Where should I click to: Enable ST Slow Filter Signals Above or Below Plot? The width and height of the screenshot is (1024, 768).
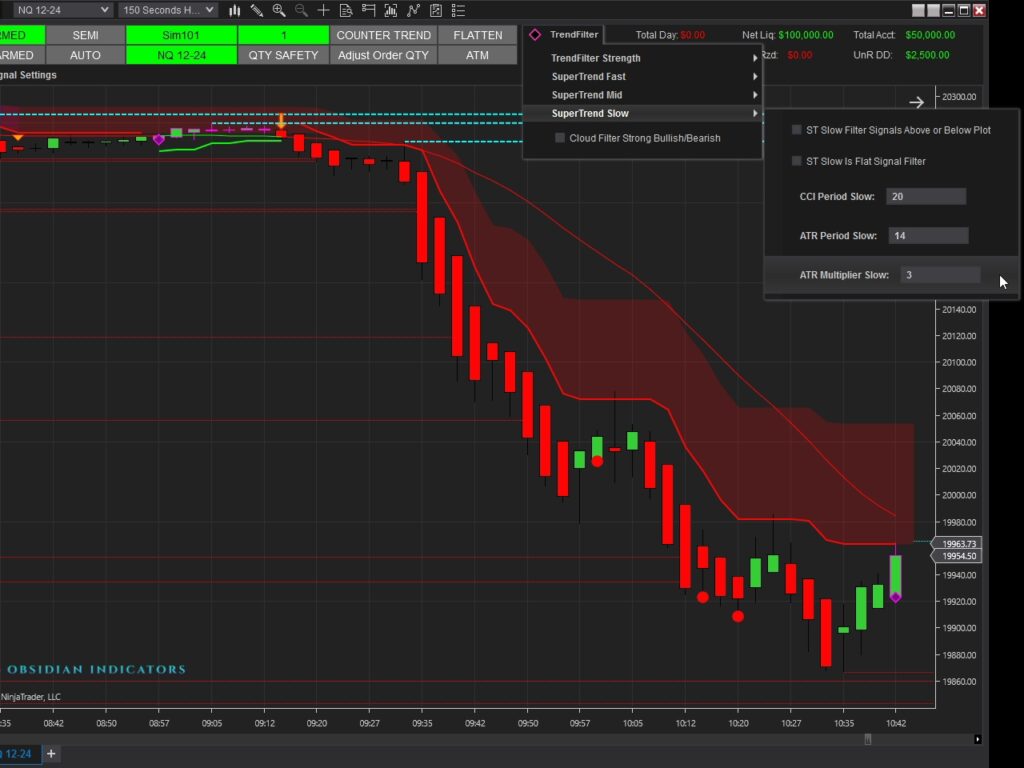pyautogui.click(x=797, y=130)
